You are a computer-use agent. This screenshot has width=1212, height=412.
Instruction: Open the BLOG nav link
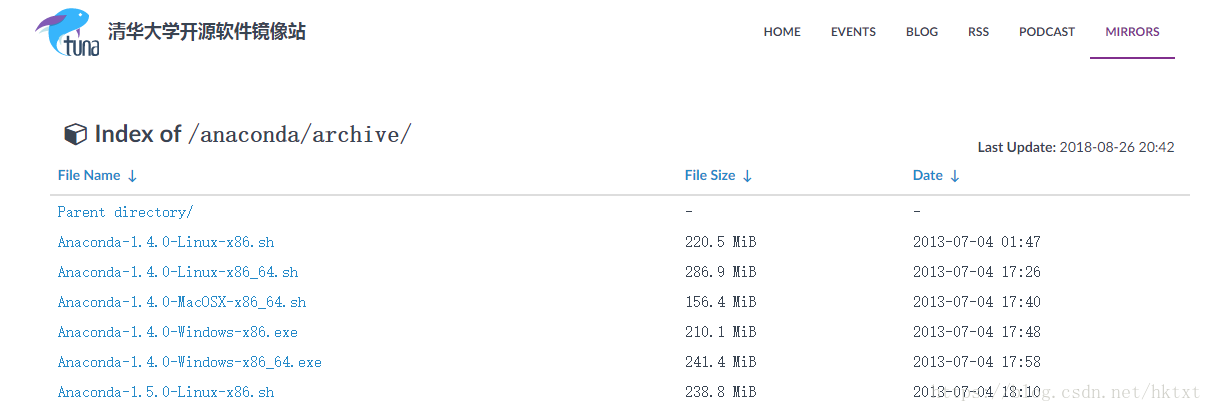click(x=922, y=32)
